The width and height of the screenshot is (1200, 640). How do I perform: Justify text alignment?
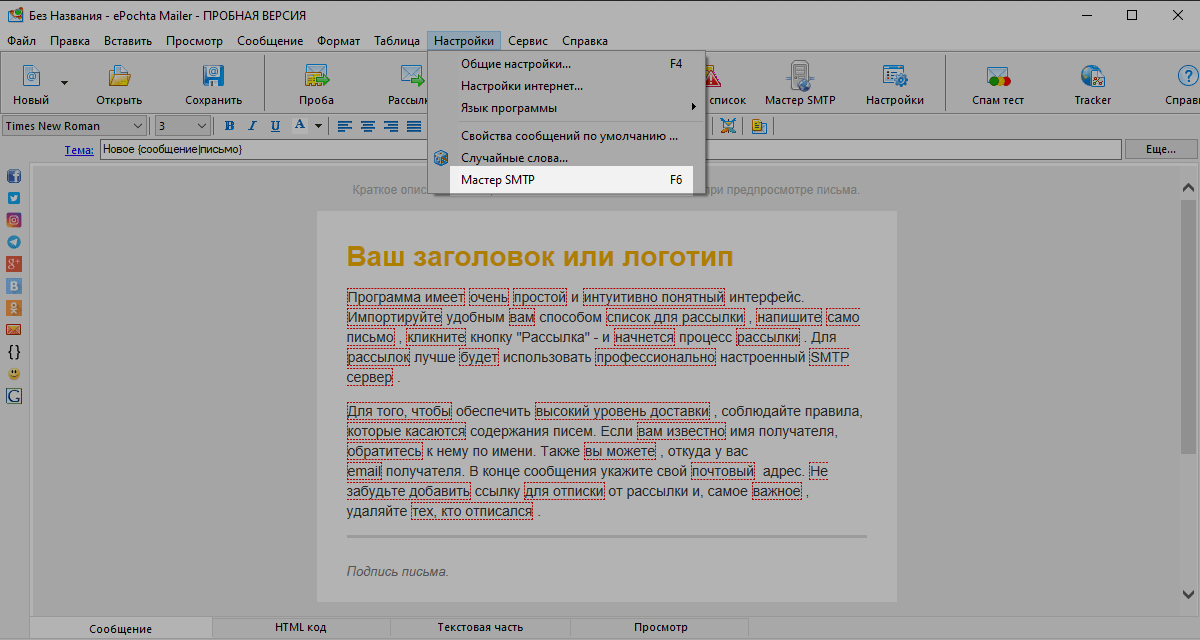pos(413,126)
